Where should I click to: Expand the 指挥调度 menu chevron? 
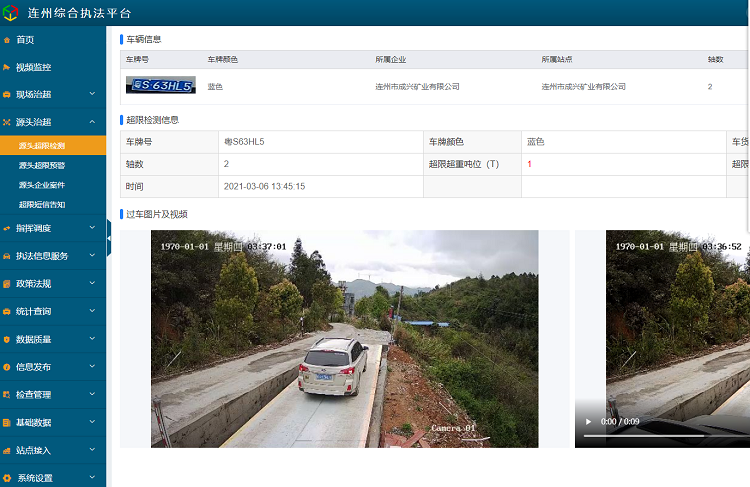(92, 229)
